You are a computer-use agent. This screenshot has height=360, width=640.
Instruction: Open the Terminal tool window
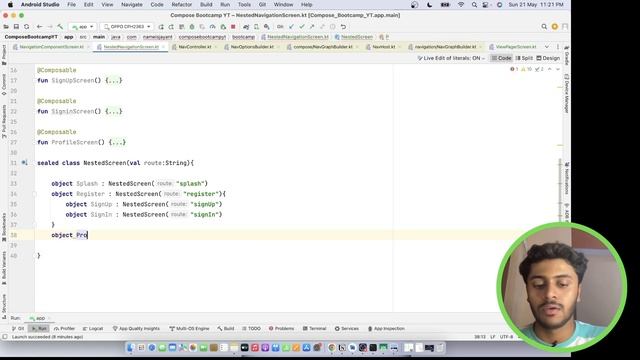click(314, 329)
